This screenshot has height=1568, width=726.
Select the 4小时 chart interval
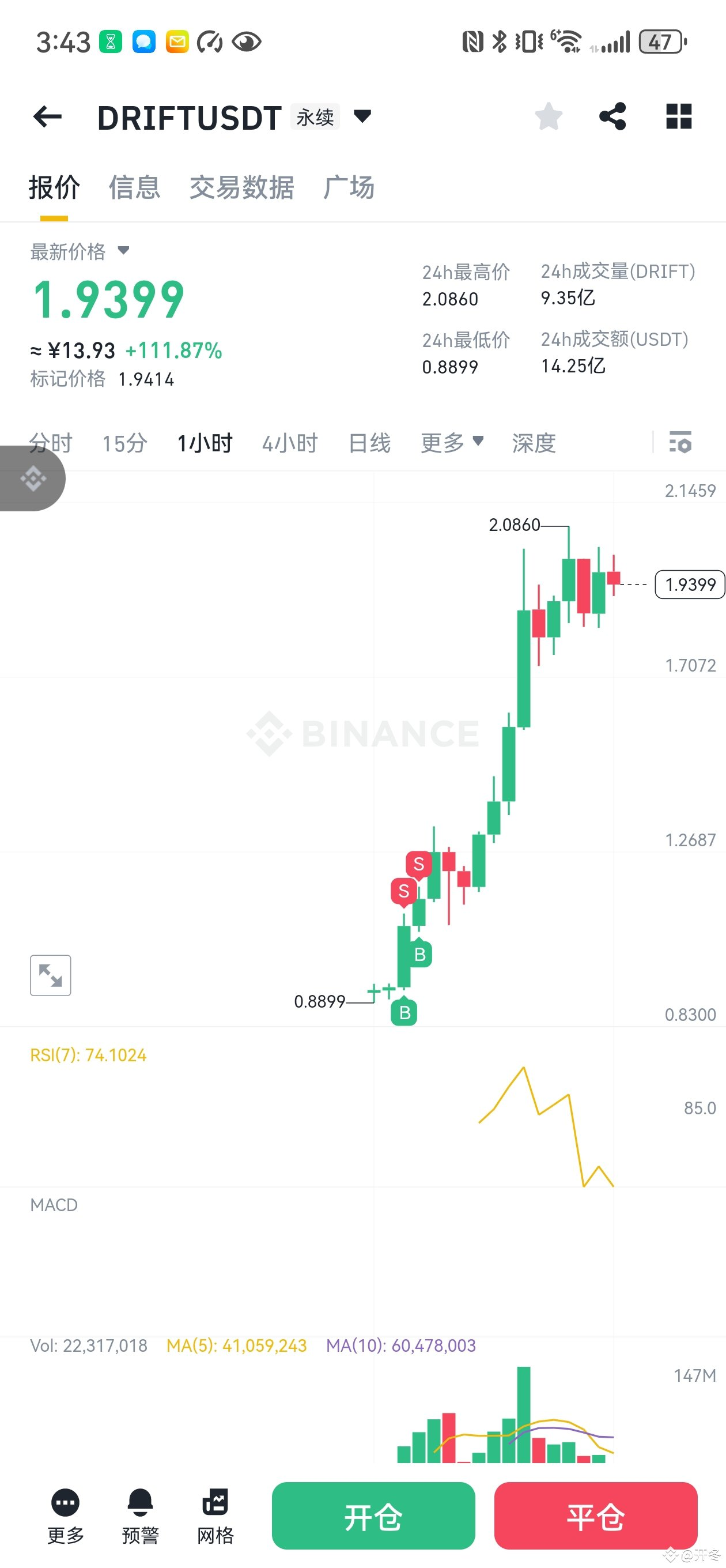tap(290, 443)
